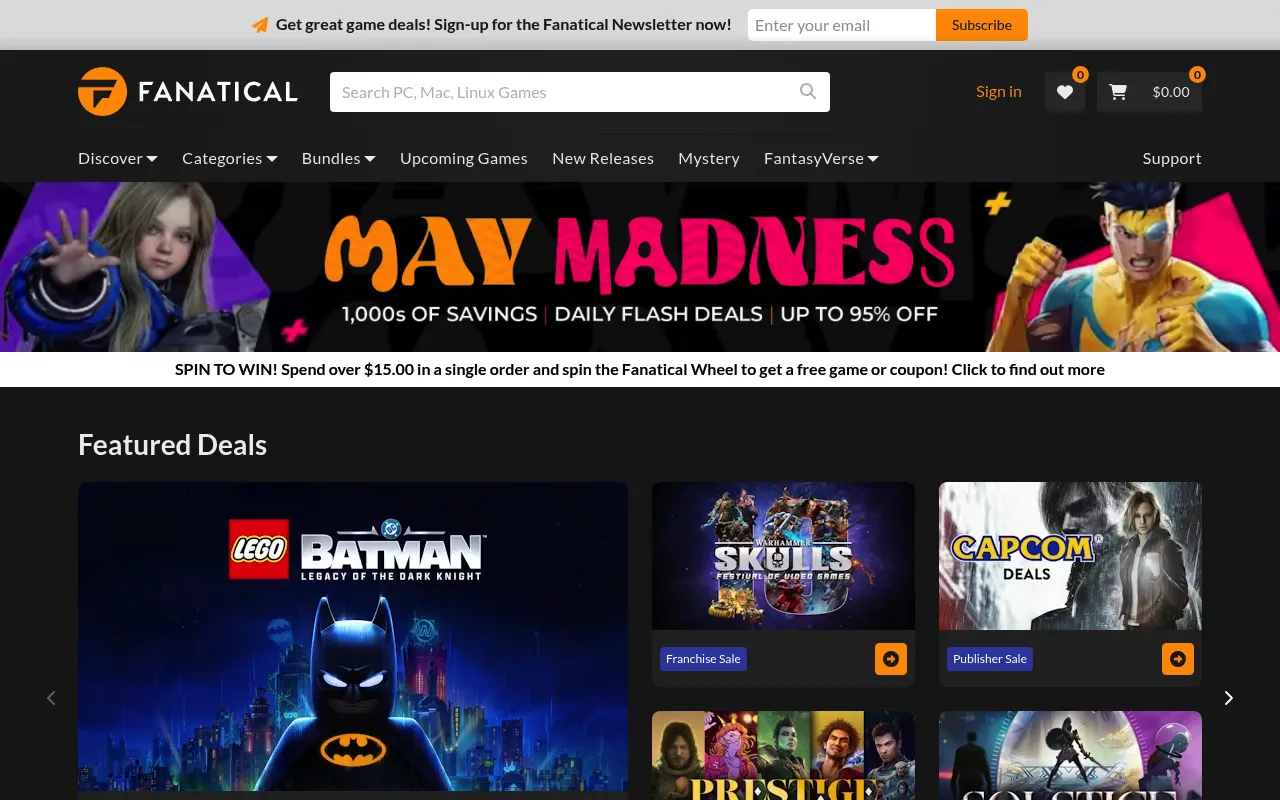The image size is (1280, 800).
Task: Expand the Discover menu
Action: 118,158
